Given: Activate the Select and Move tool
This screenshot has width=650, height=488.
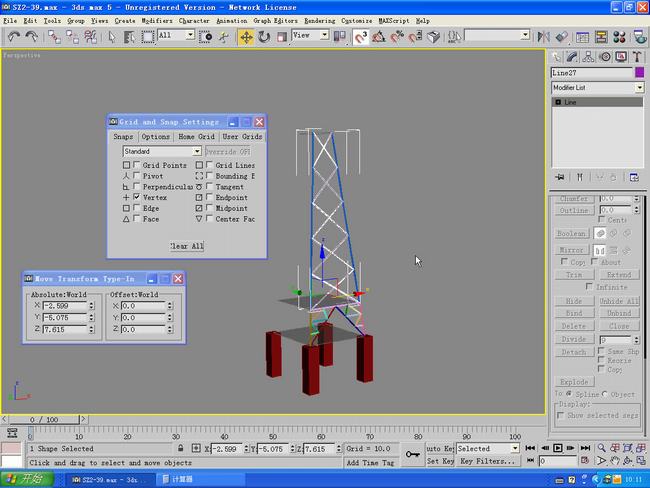Looking at the screenshot, I should coord(246,37).
